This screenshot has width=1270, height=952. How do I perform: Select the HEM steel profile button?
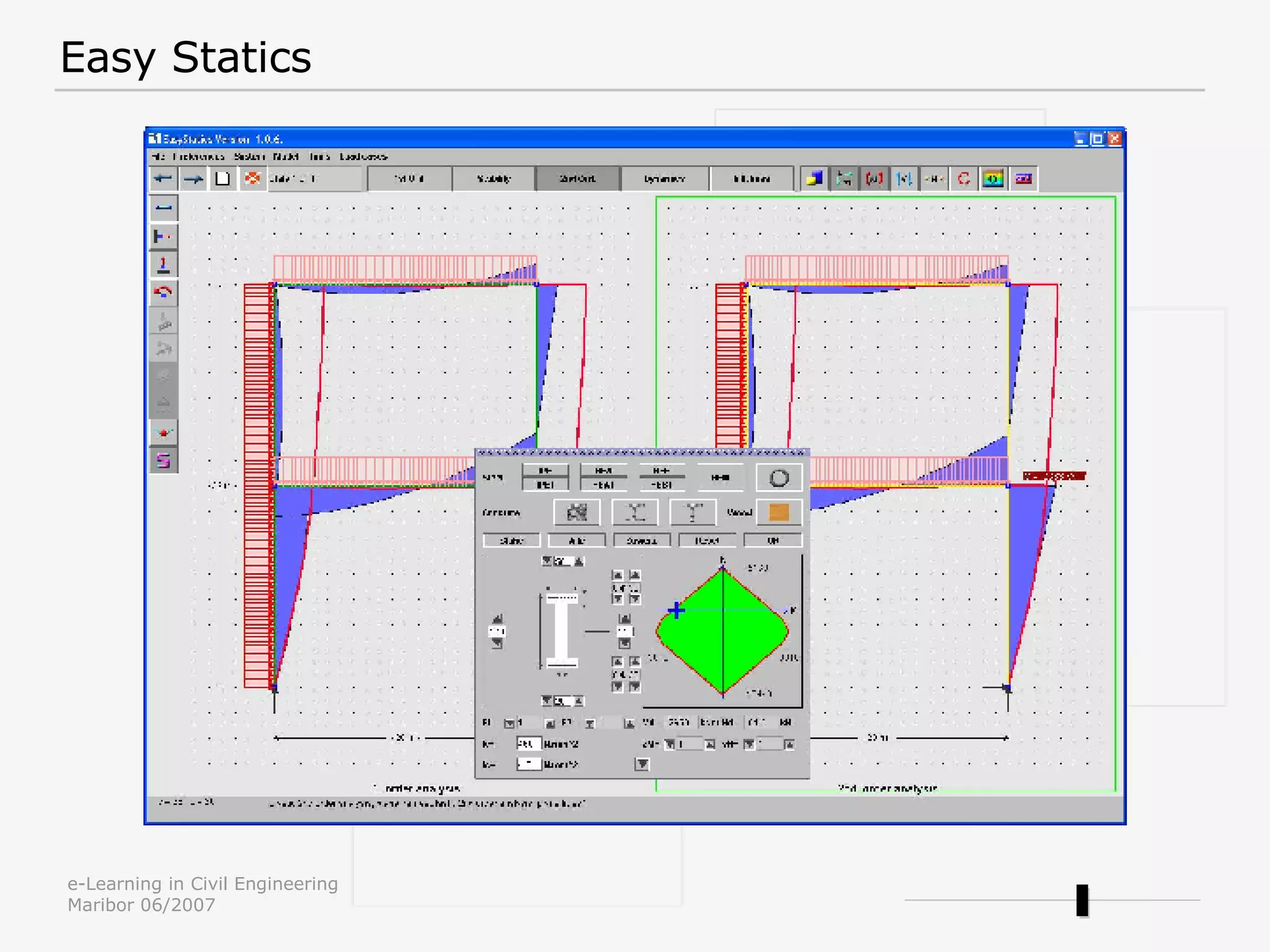pyautogui.click(x=720, y=478)
